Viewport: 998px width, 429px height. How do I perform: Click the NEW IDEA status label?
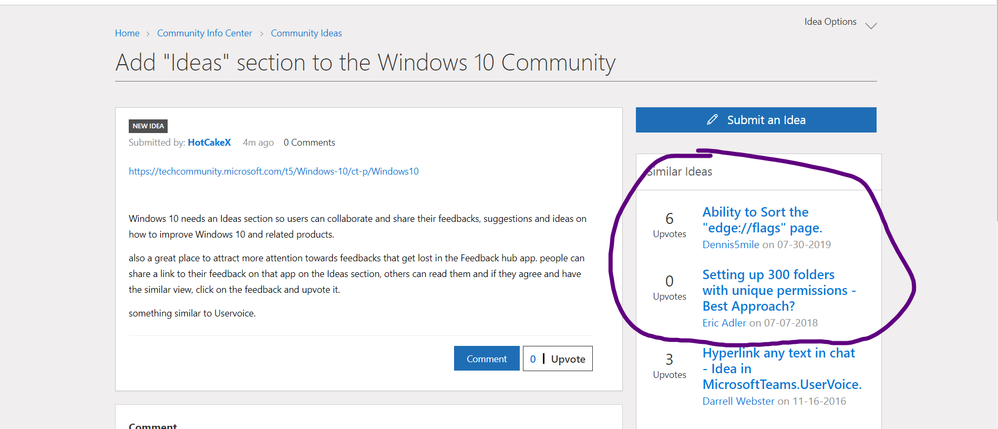point(148,126)
